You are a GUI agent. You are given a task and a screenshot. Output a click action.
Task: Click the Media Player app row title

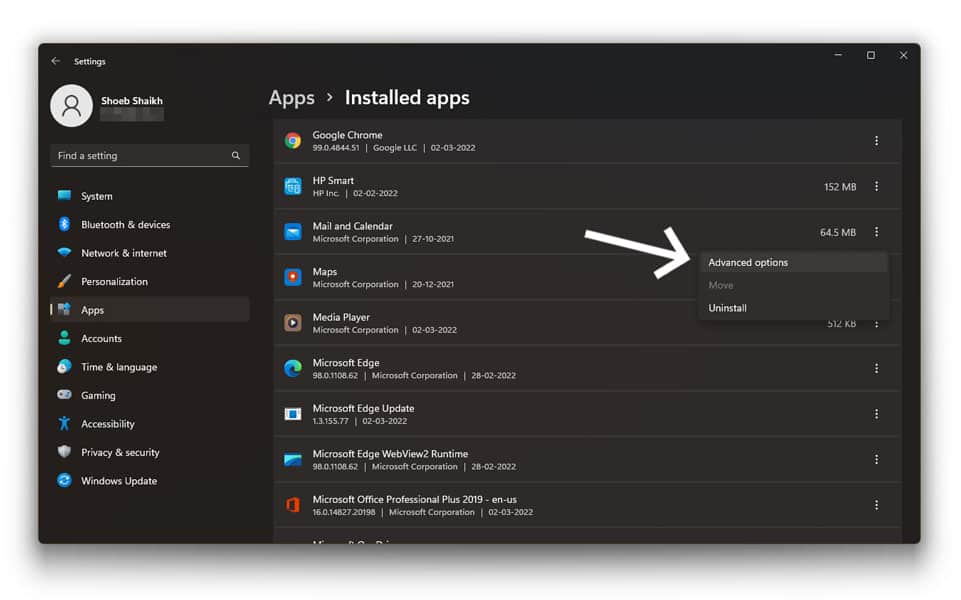341,317
